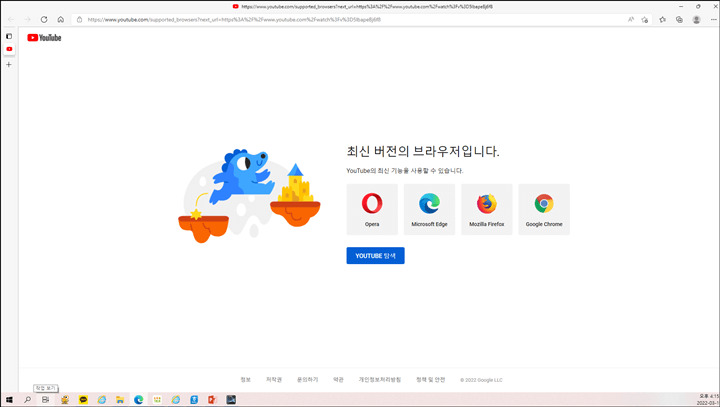Open Edge Settings and more menu
The height and width of the screenshot is (407, 720).
pos(713,19)
